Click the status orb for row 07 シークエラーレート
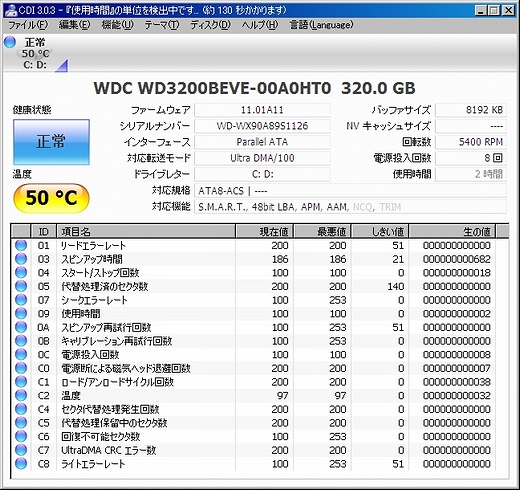The height and width of the screenshot is (490, 520). (x=21, y=300)
